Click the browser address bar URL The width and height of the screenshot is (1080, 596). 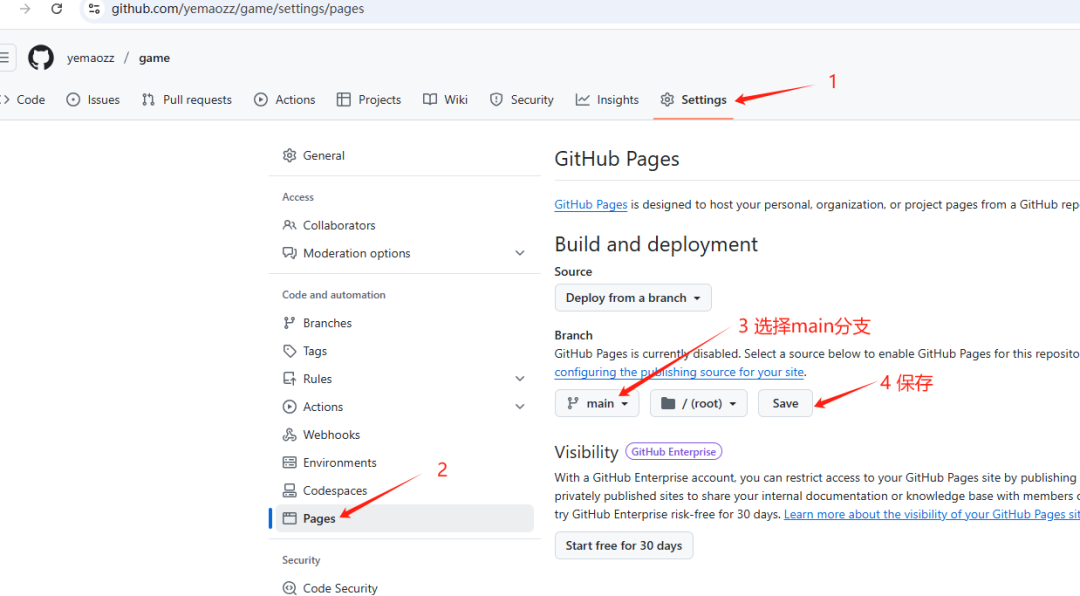(238, 9)
